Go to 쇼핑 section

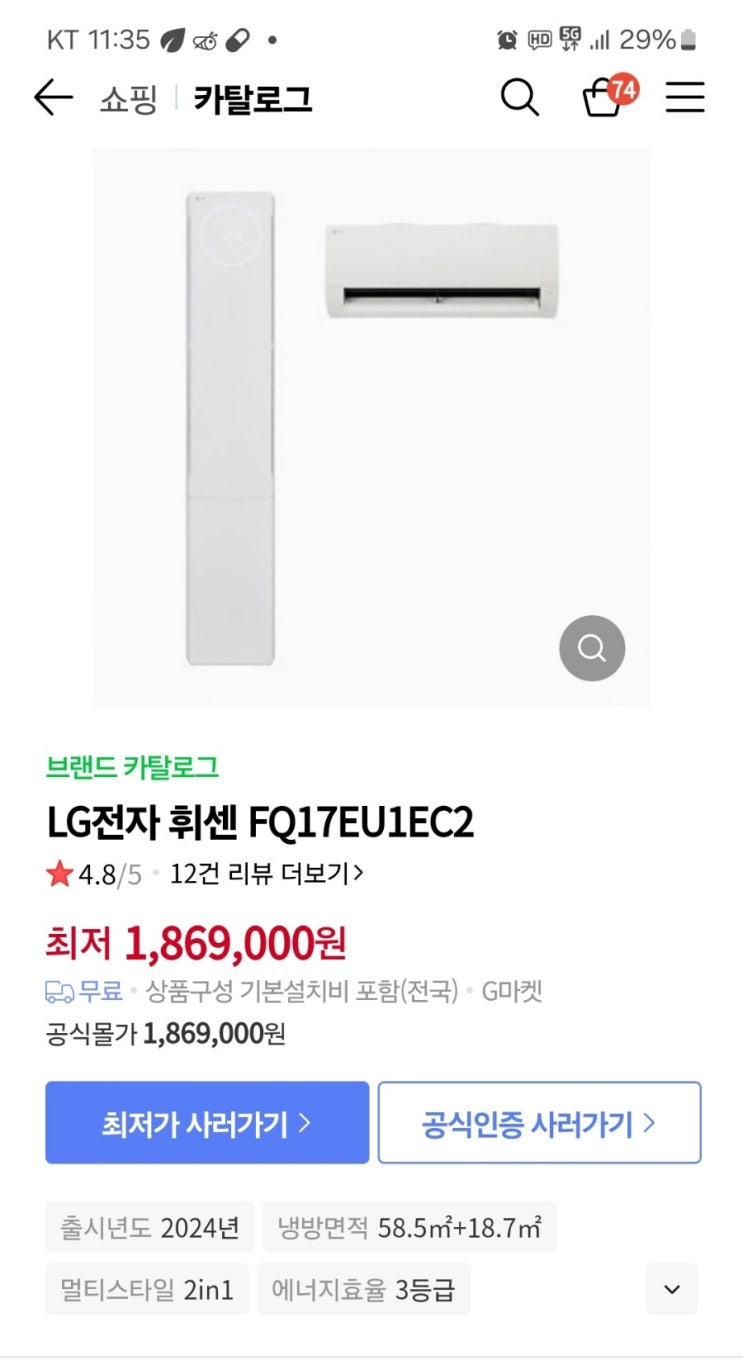tap(128, 99)
